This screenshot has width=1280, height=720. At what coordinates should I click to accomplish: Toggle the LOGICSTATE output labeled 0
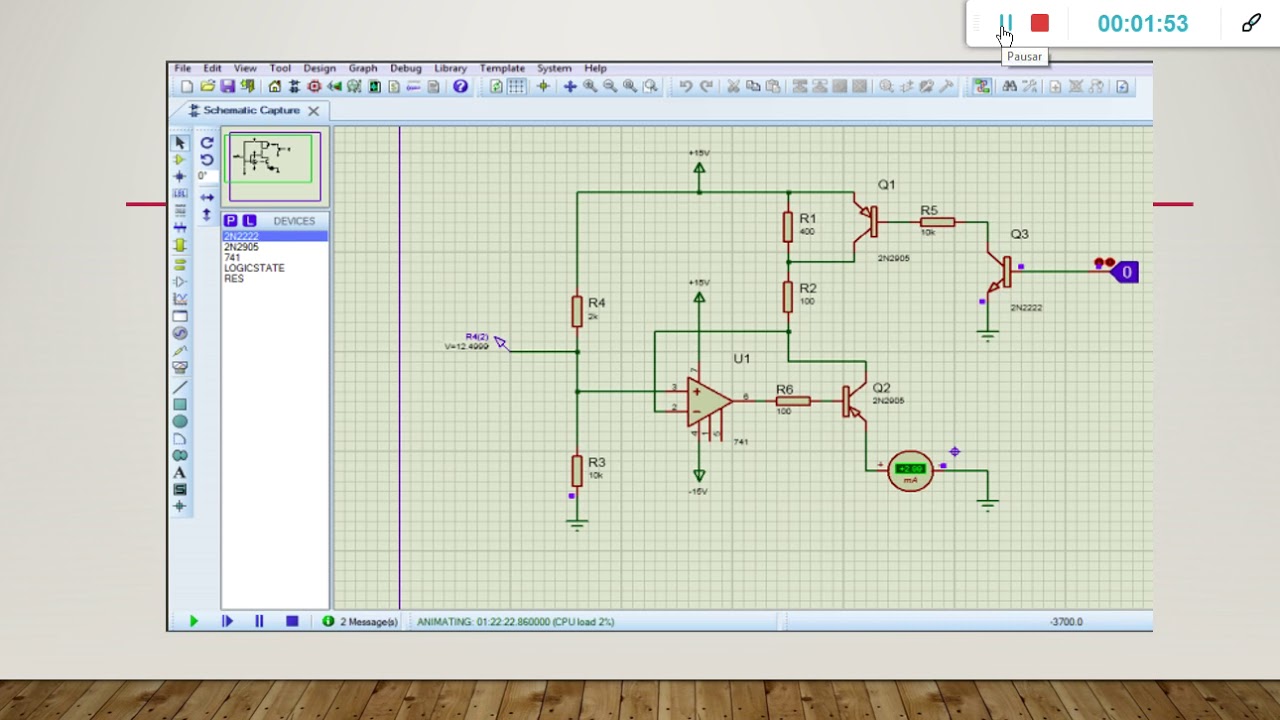pyautogui.click(x=1124, y=272)
